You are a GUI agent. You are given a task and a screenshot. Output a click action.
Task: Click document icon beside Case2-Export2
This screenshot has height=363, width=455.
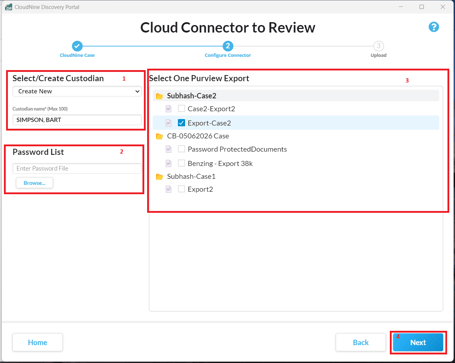(x=169, y=109)
